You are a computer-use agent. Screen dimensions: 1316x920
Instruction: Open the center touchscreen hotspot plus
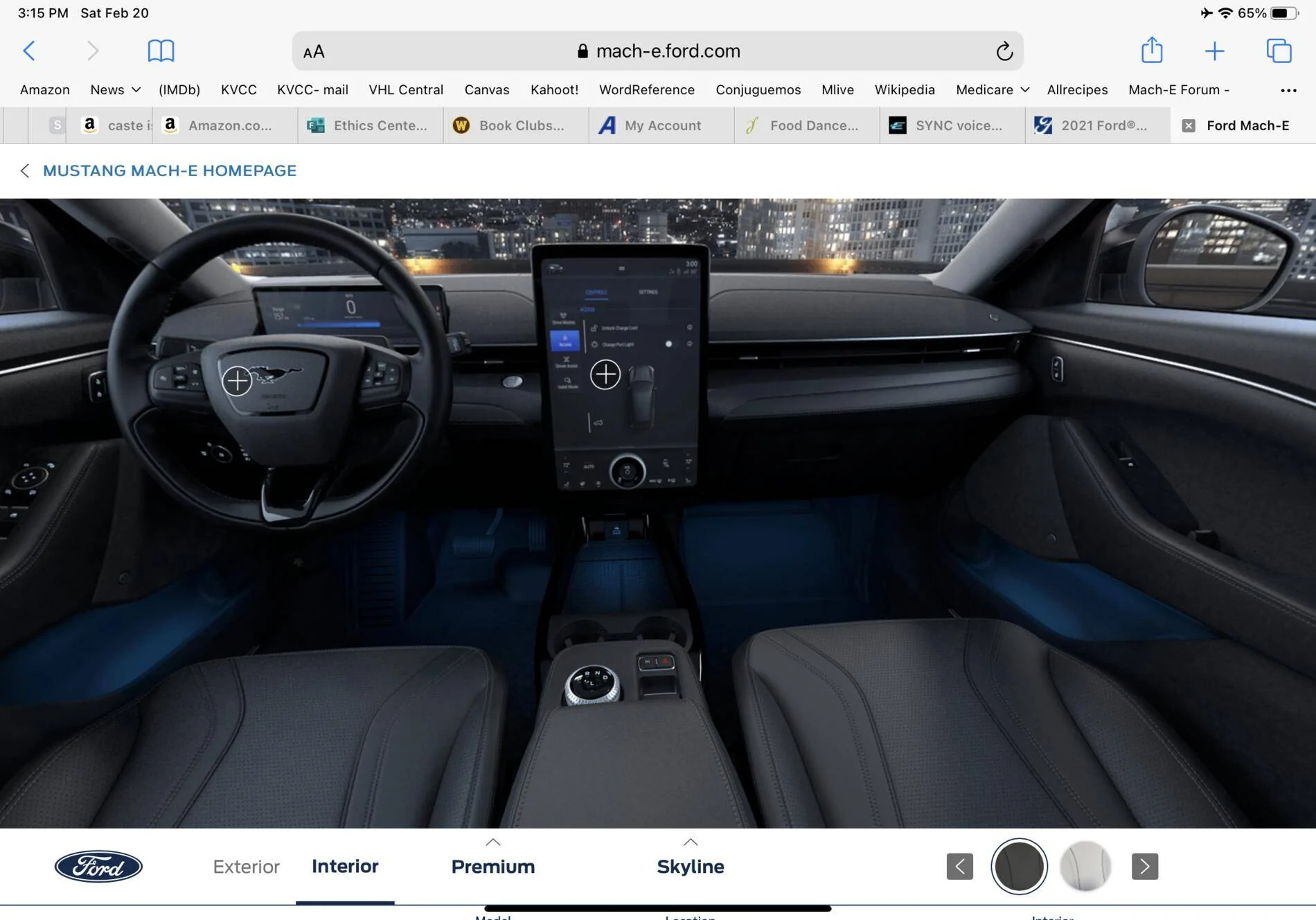coord(605,374)
